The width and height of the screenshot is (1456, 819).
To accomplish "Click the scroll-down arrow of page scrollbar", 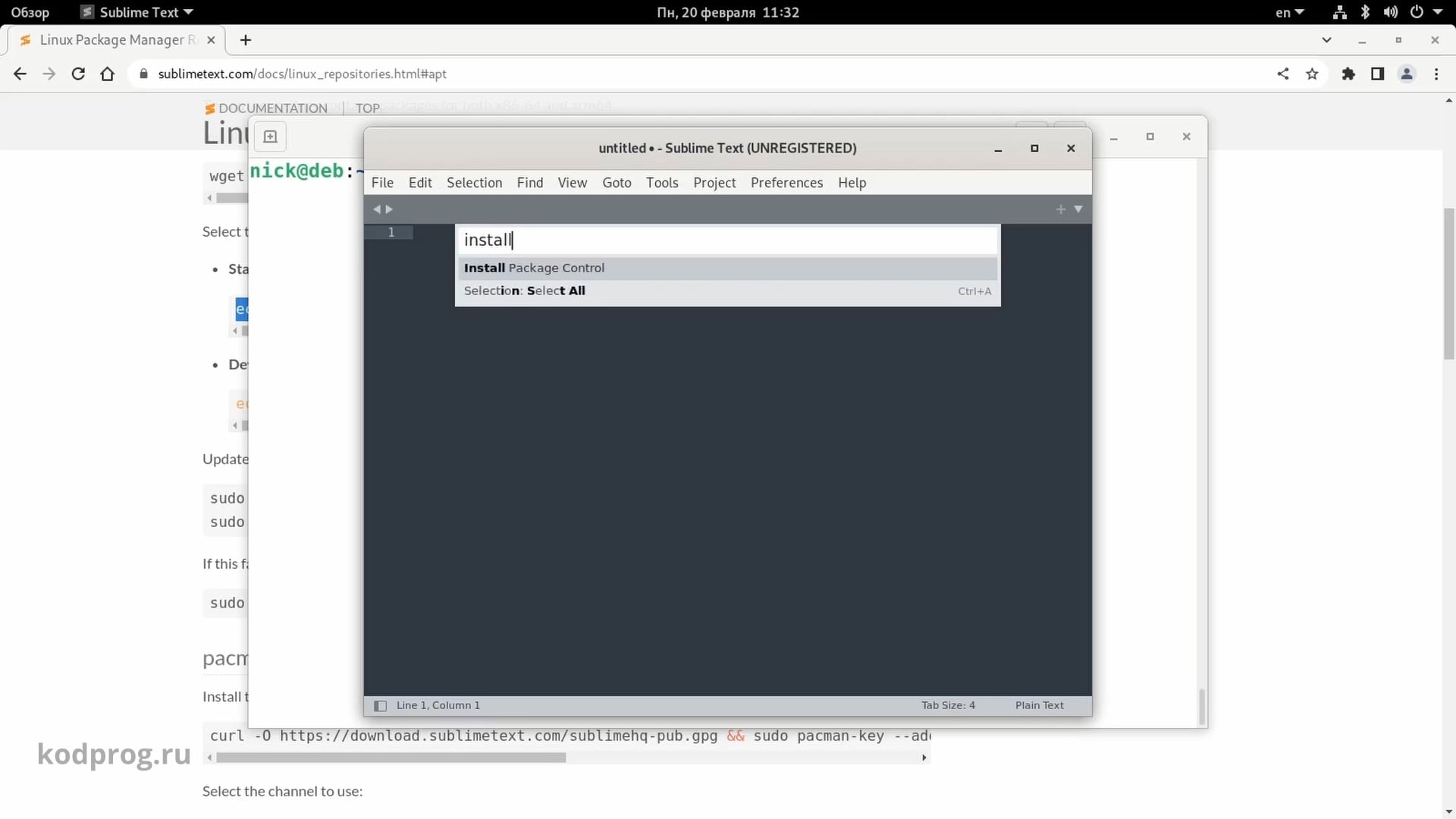I will 1449,812.
